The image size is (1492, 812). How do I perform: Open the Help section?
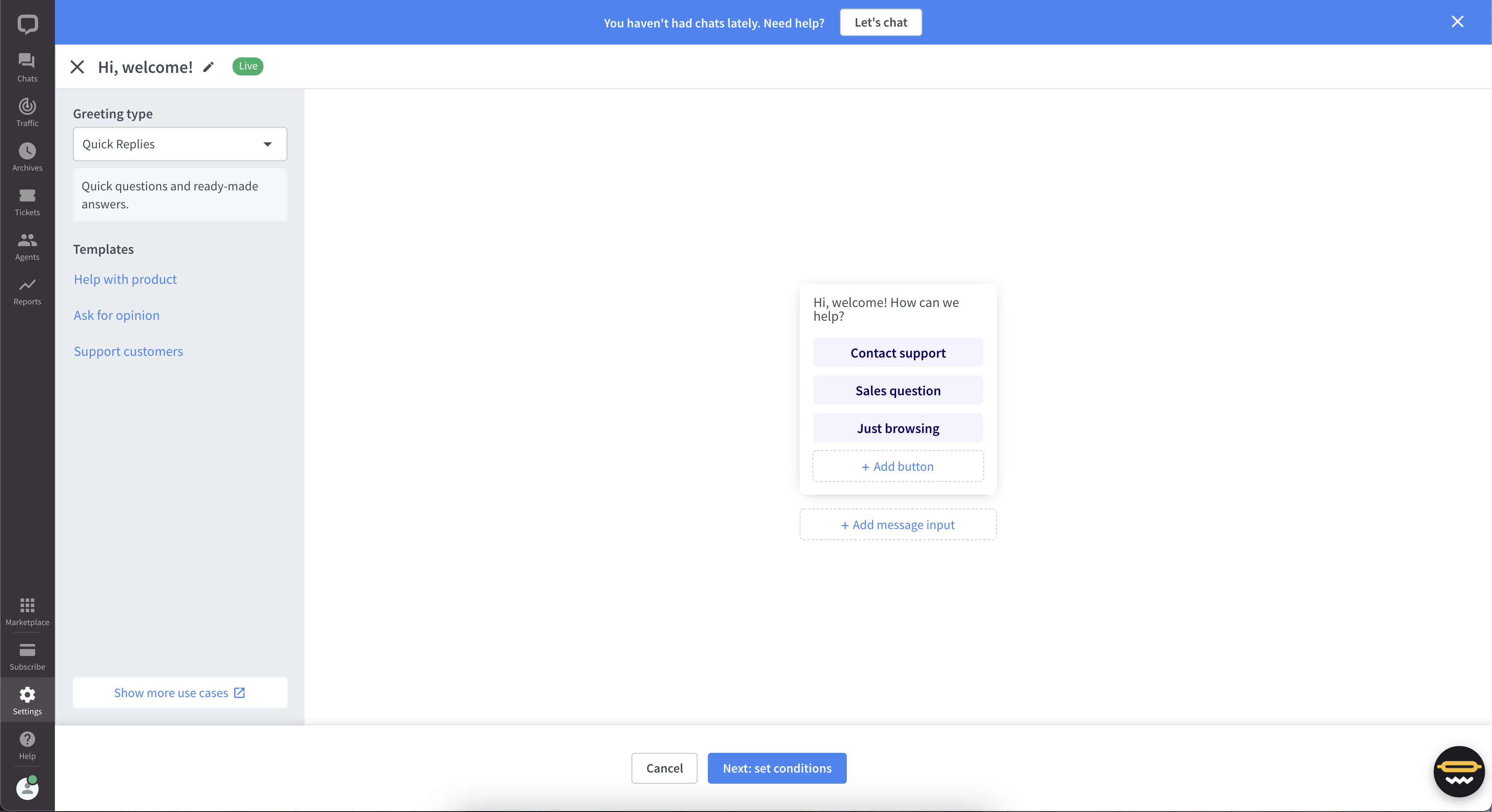point(27,745)
